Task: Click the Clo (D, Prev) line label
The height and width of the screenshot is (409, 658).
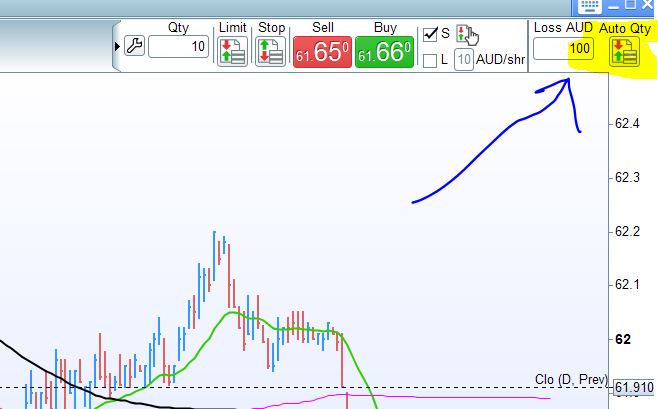Action: click(571, 379)
